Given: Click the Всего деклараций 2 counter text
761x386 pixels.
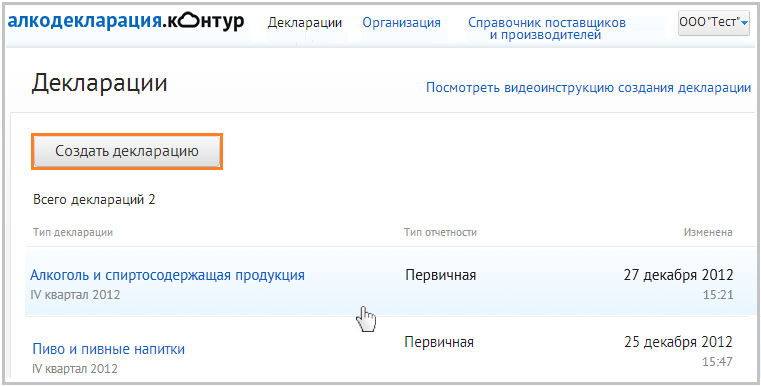Looking at the screenshot, I should pyautogui.click(x=94, y=200).
